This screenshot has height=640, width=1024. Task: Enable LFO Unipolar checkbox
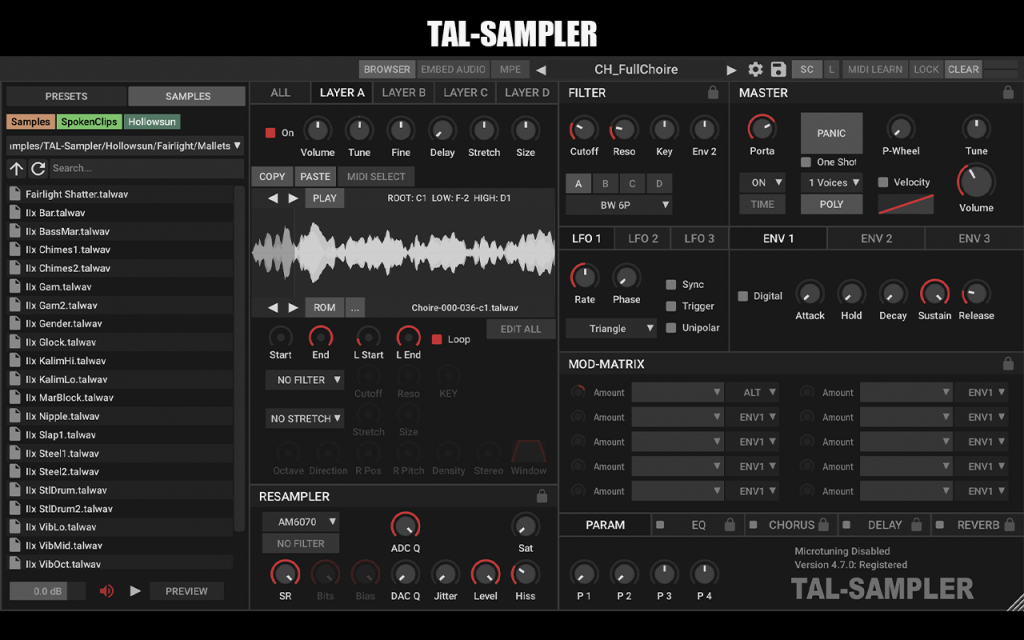click(x=671, y=328)
